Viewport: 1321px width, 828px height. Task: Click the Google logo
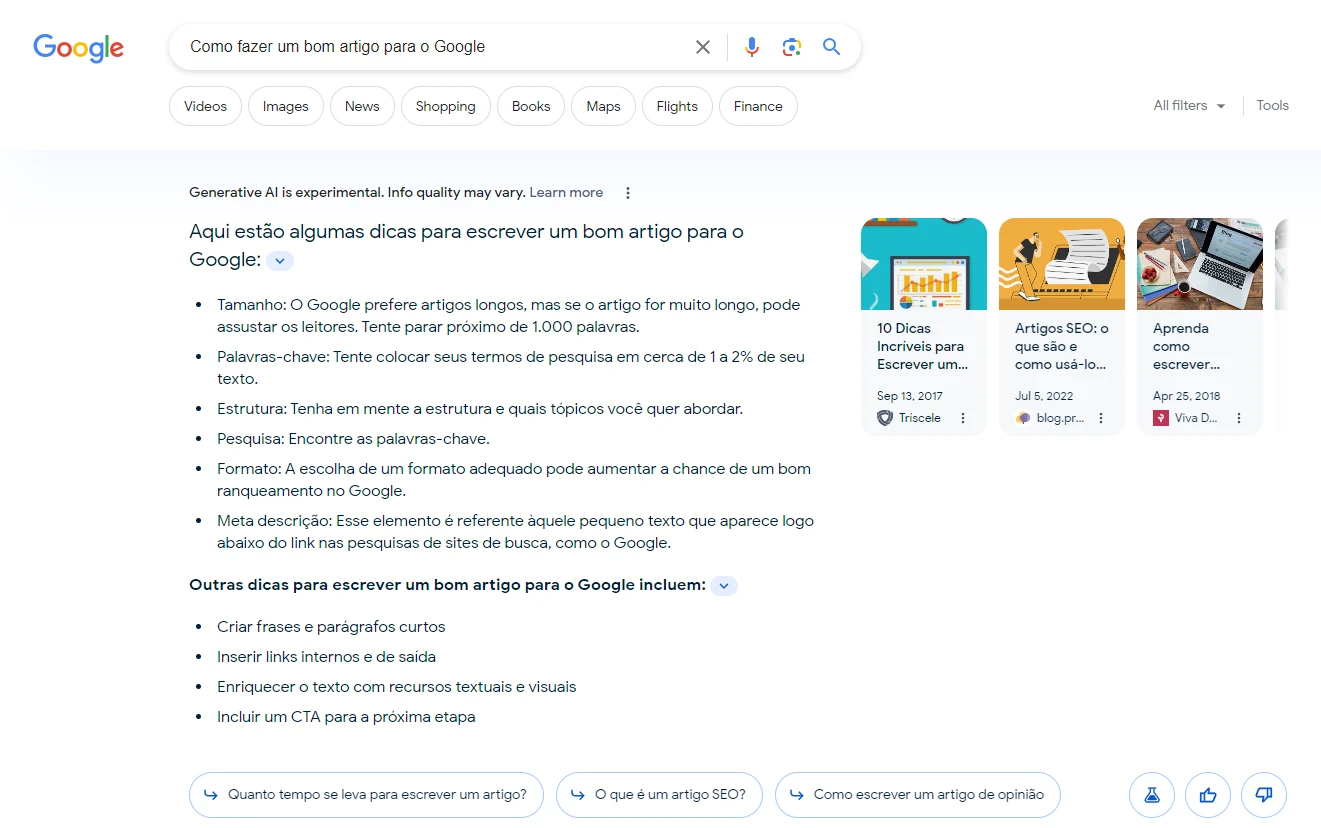click(x=79, y=48)
